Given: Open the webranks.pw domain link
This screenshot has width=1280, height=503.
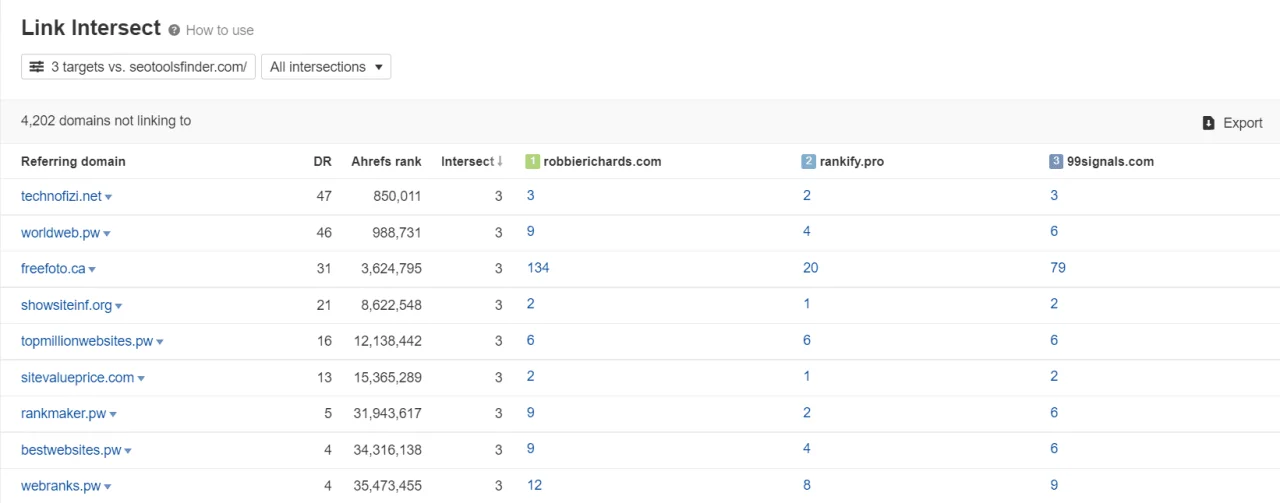Looking at the screenshot, I should (61, 486).
